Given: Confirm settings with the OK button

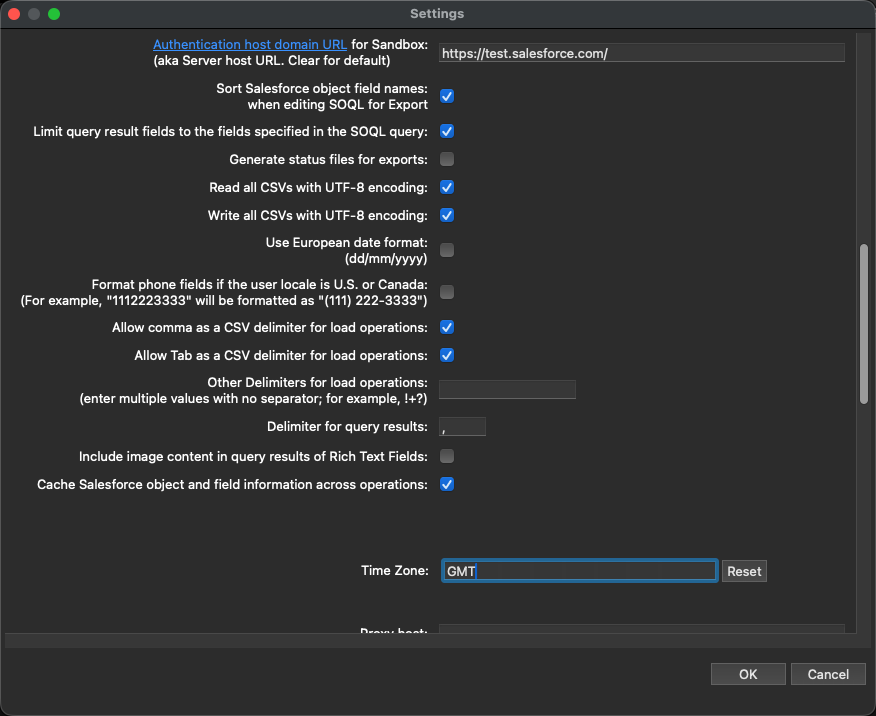Looking at the screenshot, I should click(748, 674).
